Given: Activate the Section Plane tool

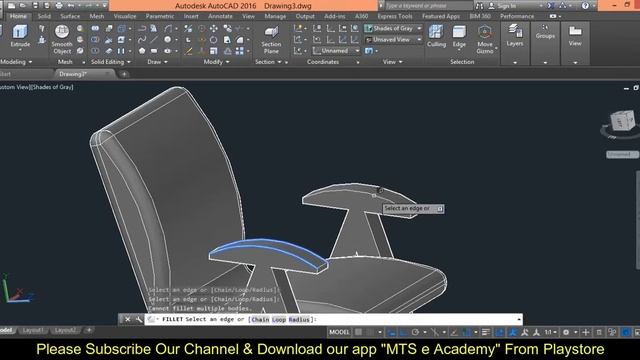Looking at the screenshot, I should [271, 40].
